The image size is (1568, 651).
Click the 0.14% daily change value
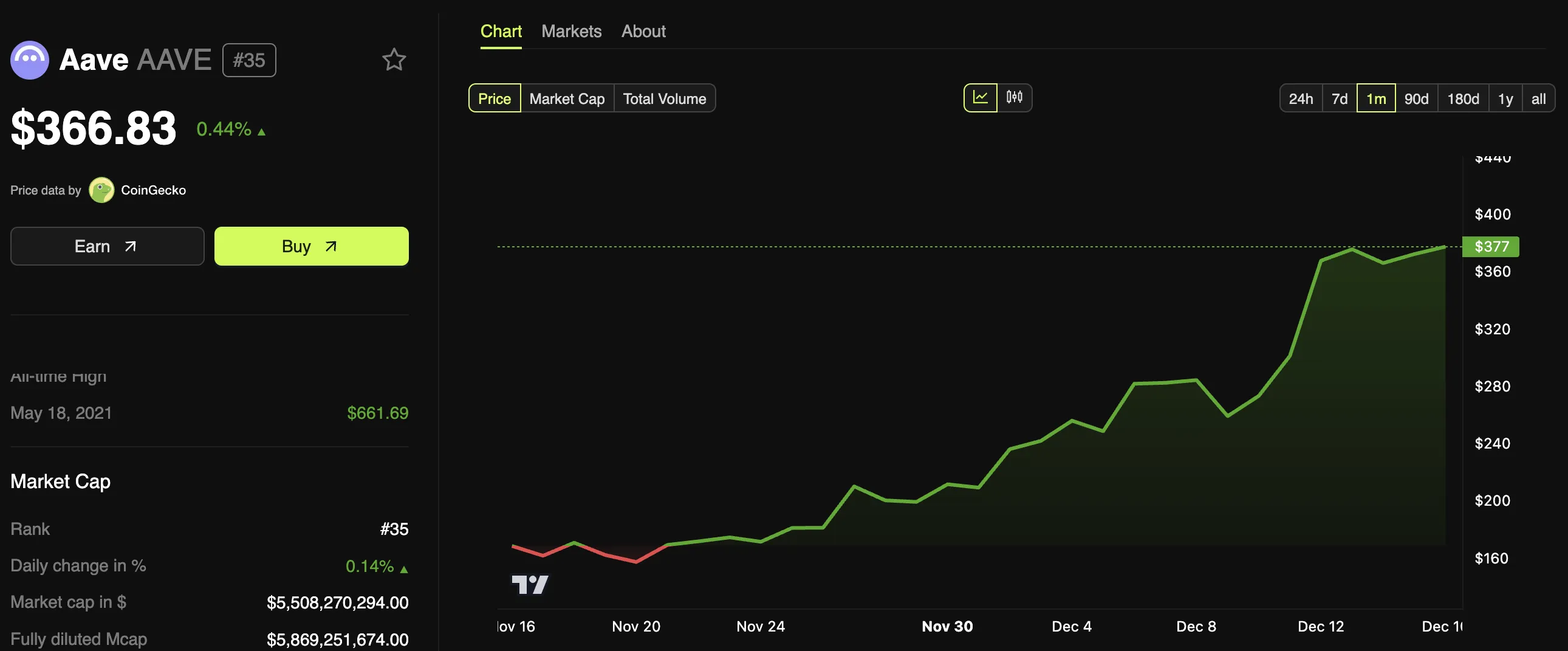pos(369,566)
